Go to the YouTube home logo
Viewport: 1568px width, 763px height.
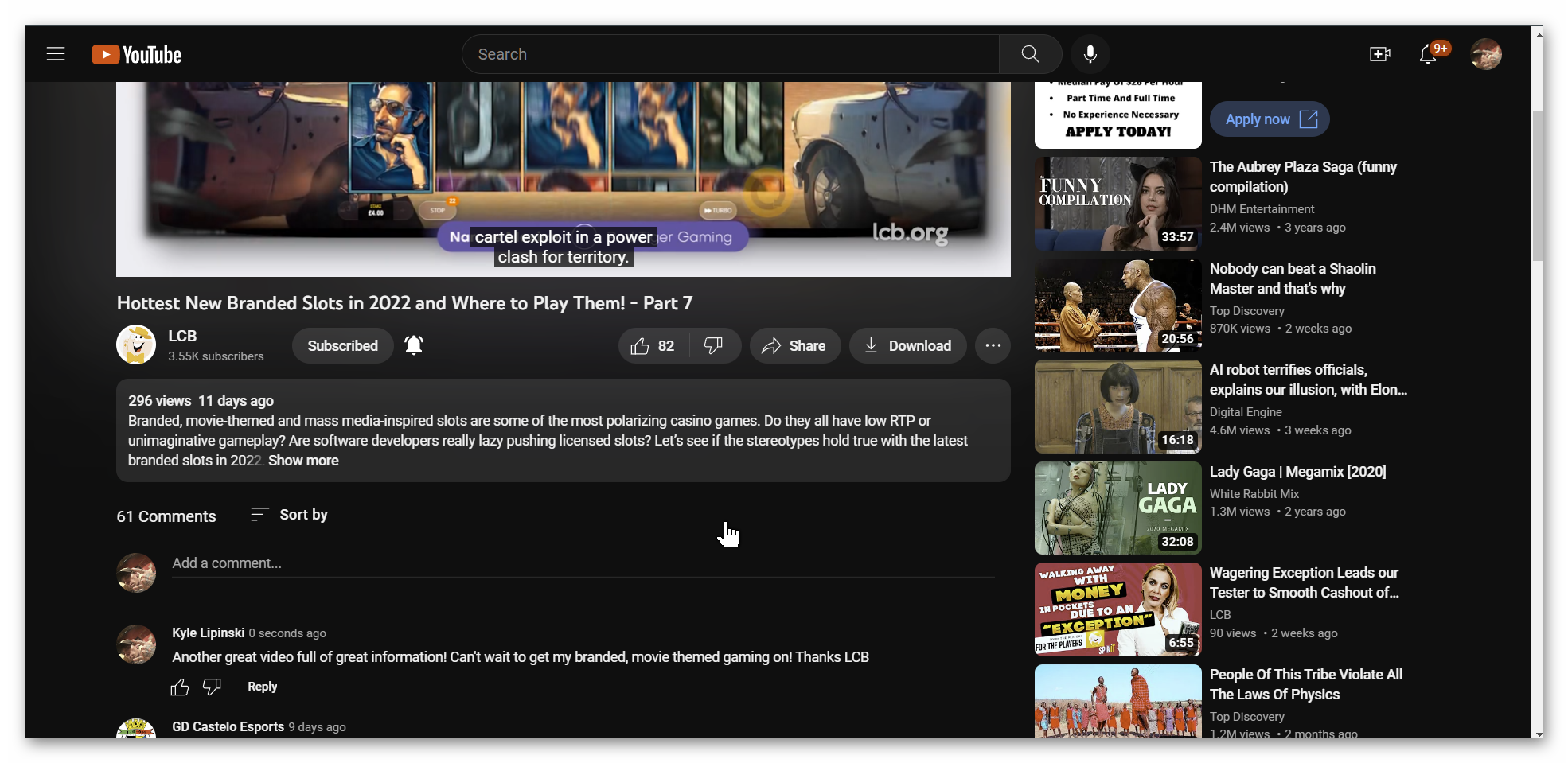click(x=136, y=54)
